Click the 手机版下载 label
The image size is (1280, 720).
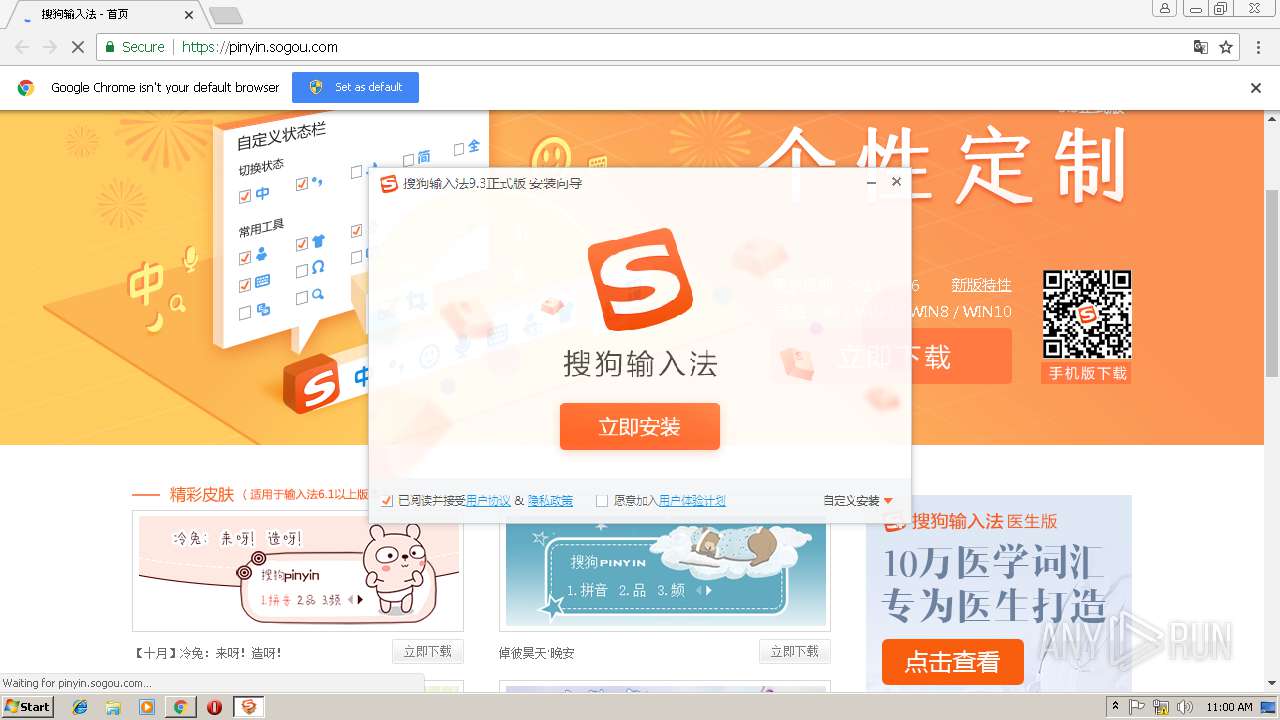tap(1087, 373)
